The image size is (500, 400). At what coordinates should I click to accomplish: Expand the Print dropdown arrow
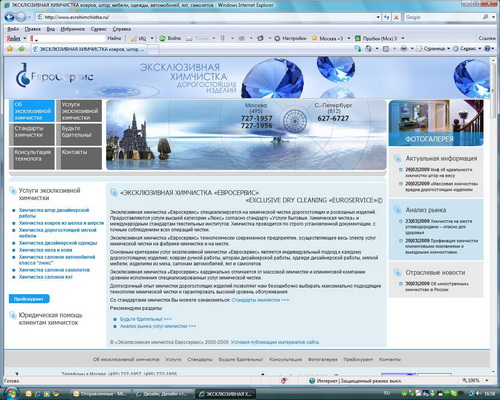point(412,49)
